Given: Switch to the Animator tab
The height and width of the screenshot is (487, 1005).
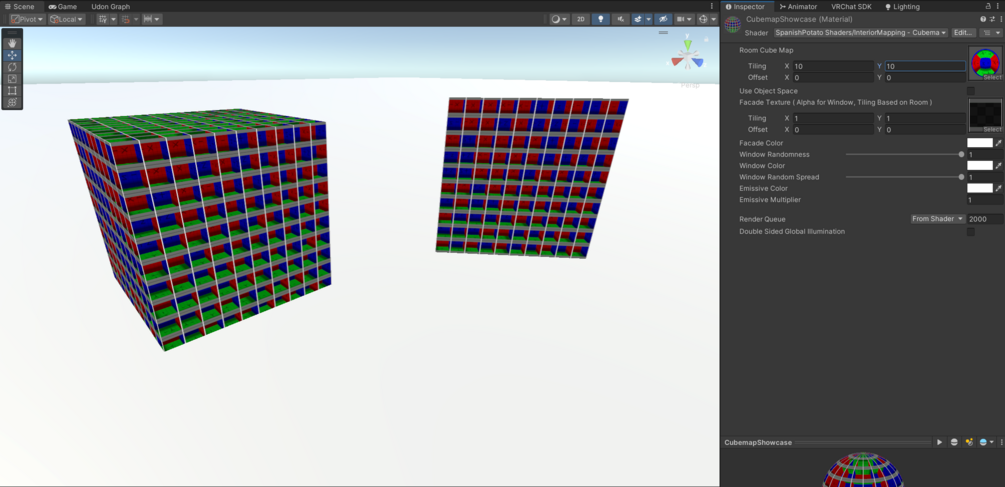Looking at the screenshot, I should pyautogui.click(x=798, y=6).
